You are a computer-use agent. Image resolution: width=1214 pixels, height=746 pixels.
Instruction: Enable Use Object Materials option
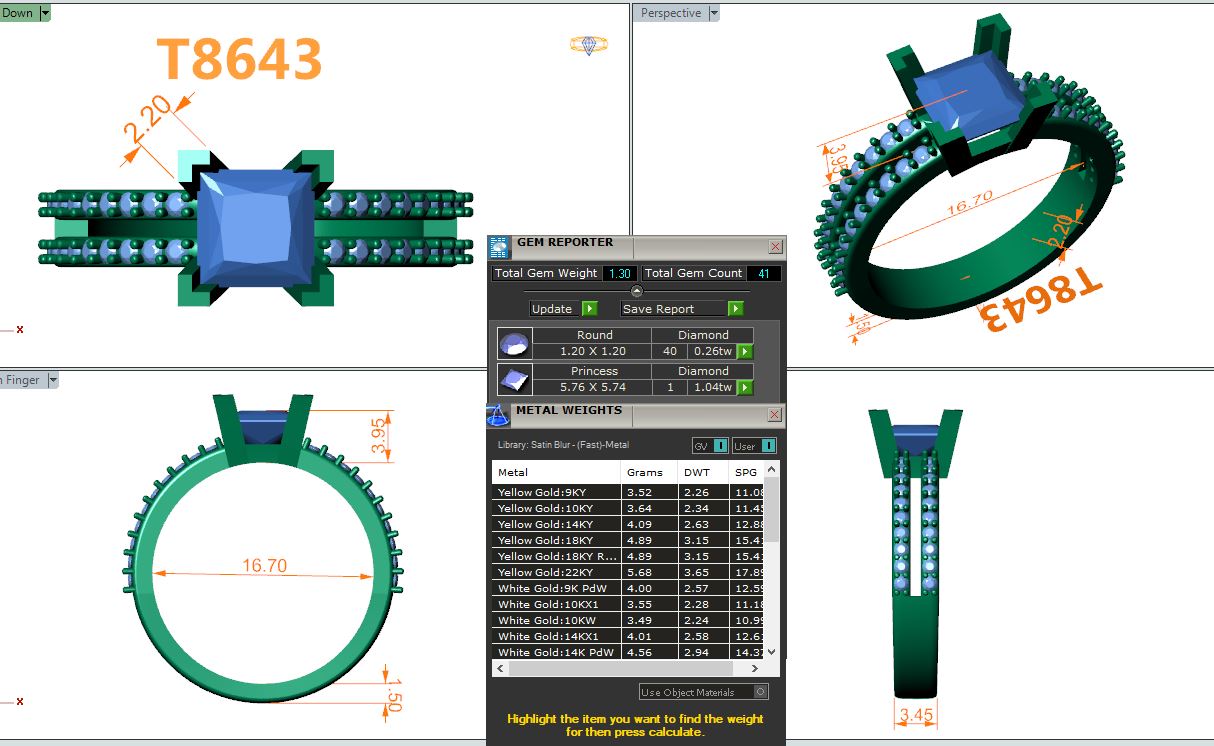(761, 692)
